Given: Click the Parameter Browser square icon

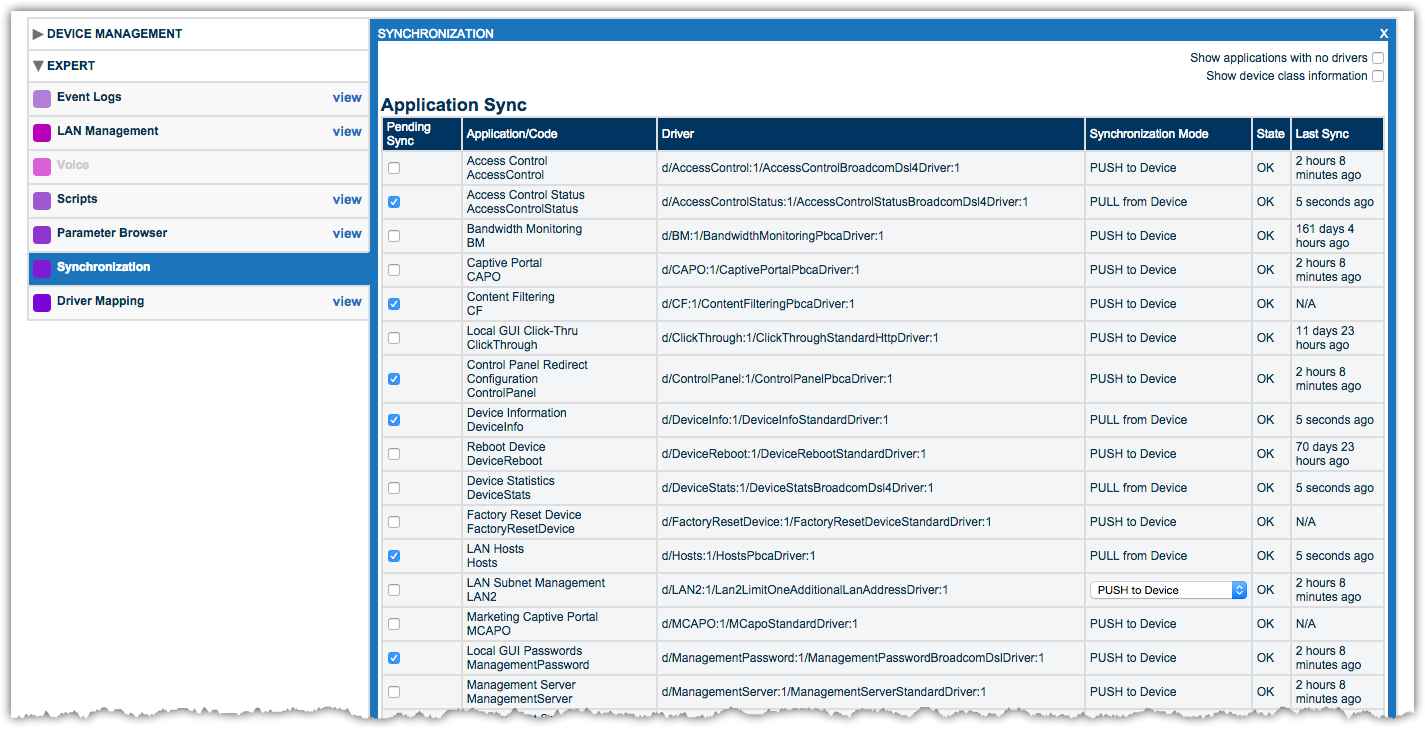Looking at the screenshot, I should coord(42,234).
